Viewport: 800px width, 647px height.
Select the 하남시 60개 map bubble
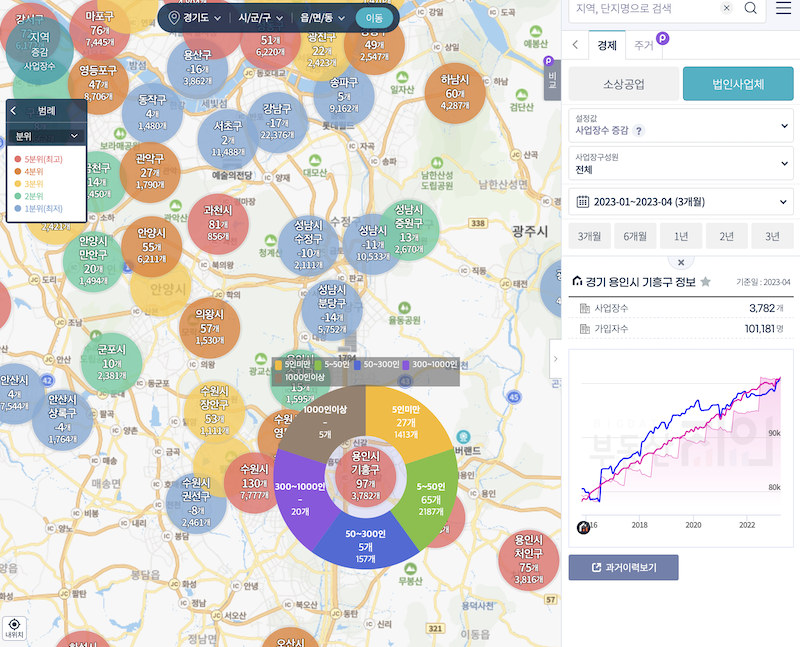tap(455, 93)
